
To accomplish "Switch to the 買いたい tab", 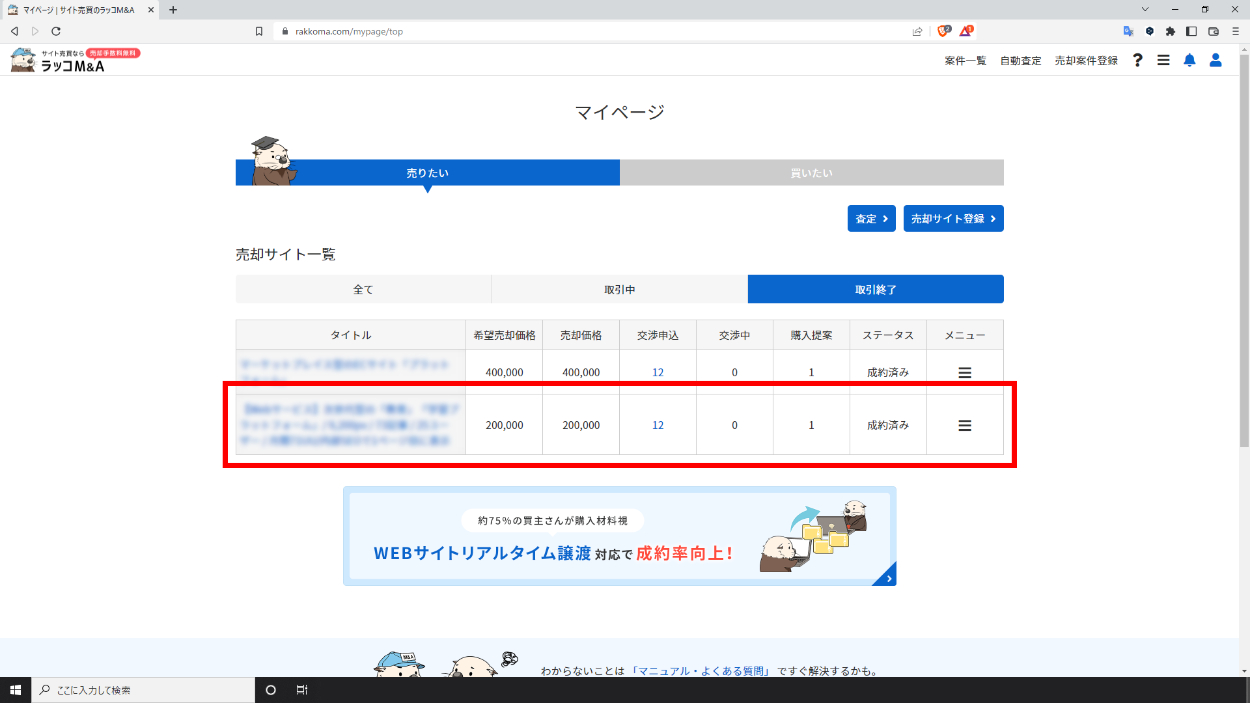I will pos(811,173).
